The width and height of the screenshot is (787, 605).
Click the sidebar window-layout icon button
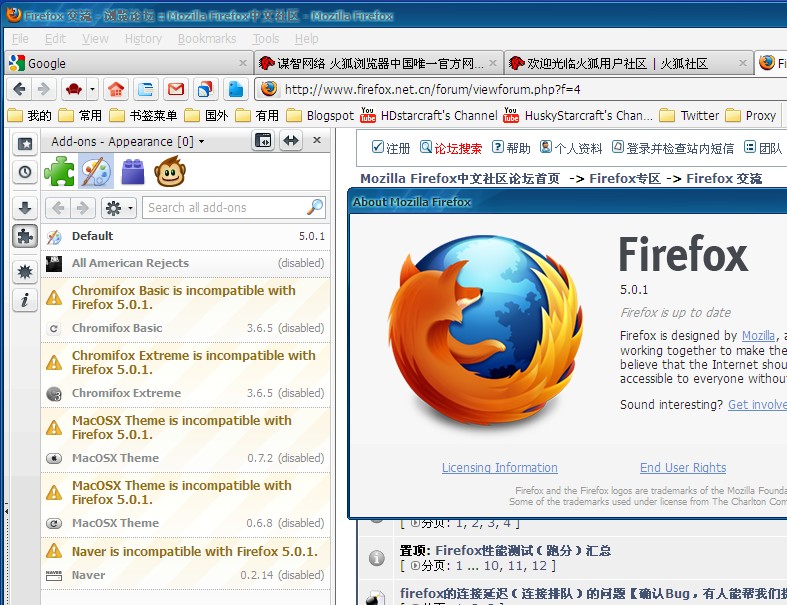coord(264,141)
